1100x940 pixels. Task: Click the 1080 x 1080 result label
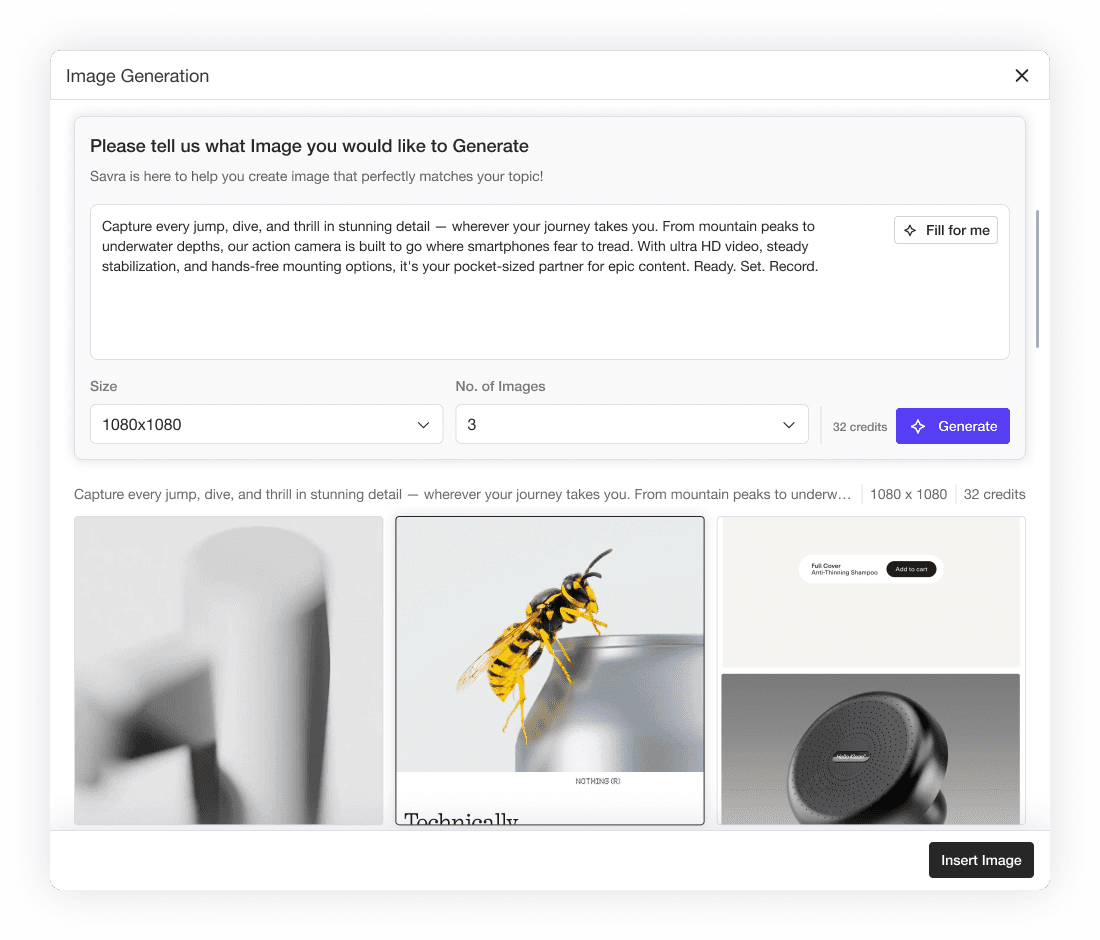tap(908, 495)
